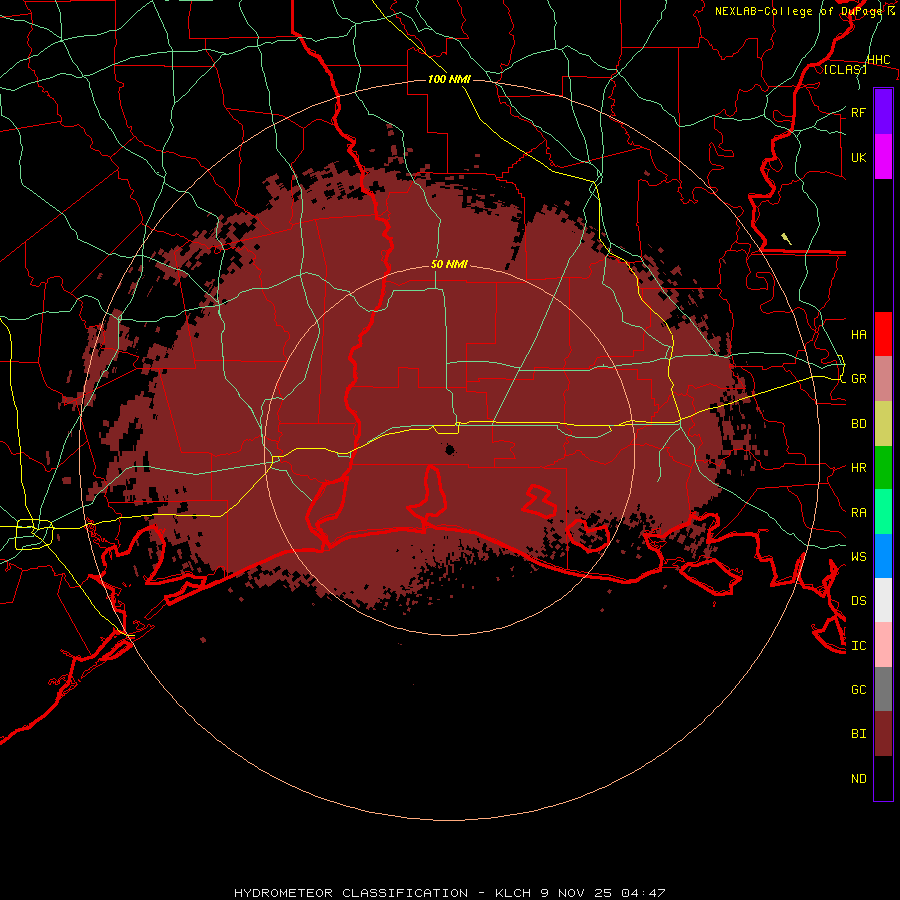The width and height of the screenshot is (900, 900).
Task: Click the 100 NMI range ring label
Action: click(449, 79)
